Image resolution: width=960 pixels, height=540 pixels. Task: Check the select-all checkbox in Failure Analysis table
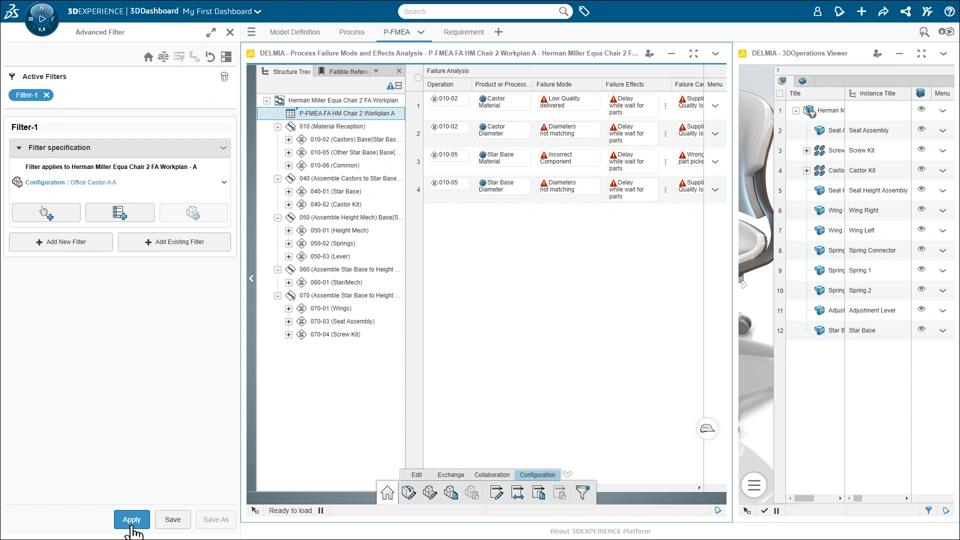[x=418, y=78]
